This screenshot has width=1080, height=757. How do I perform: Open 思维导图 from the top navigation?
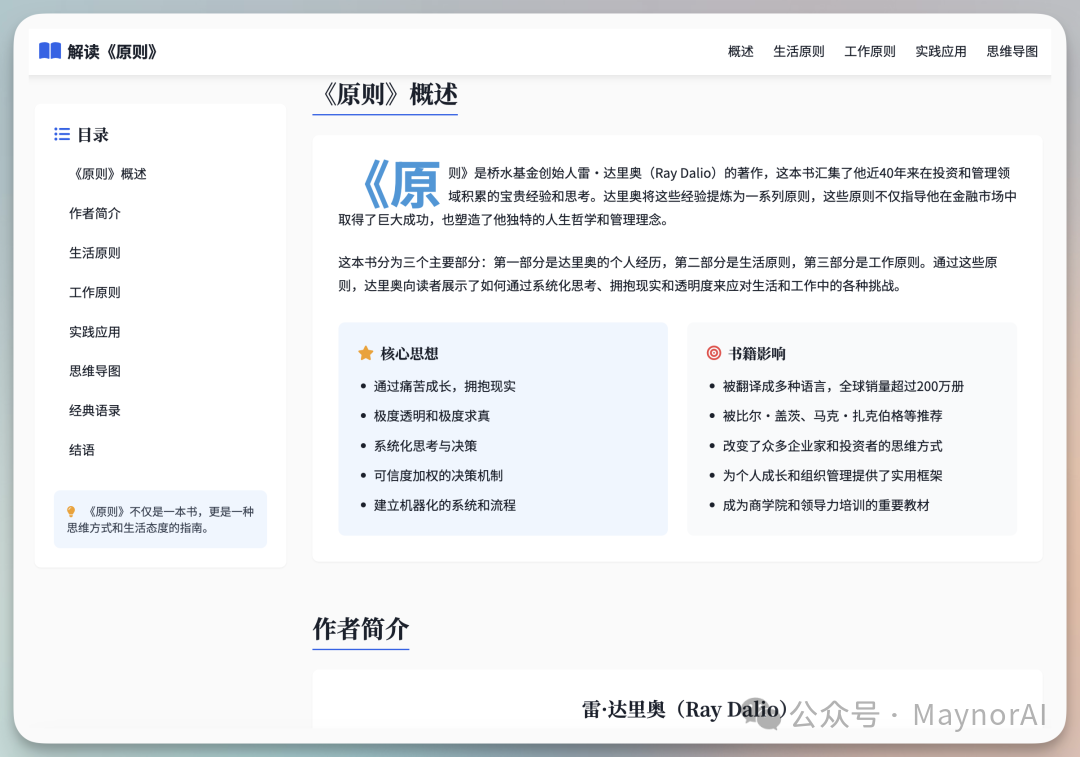(x=1012, y=51)
